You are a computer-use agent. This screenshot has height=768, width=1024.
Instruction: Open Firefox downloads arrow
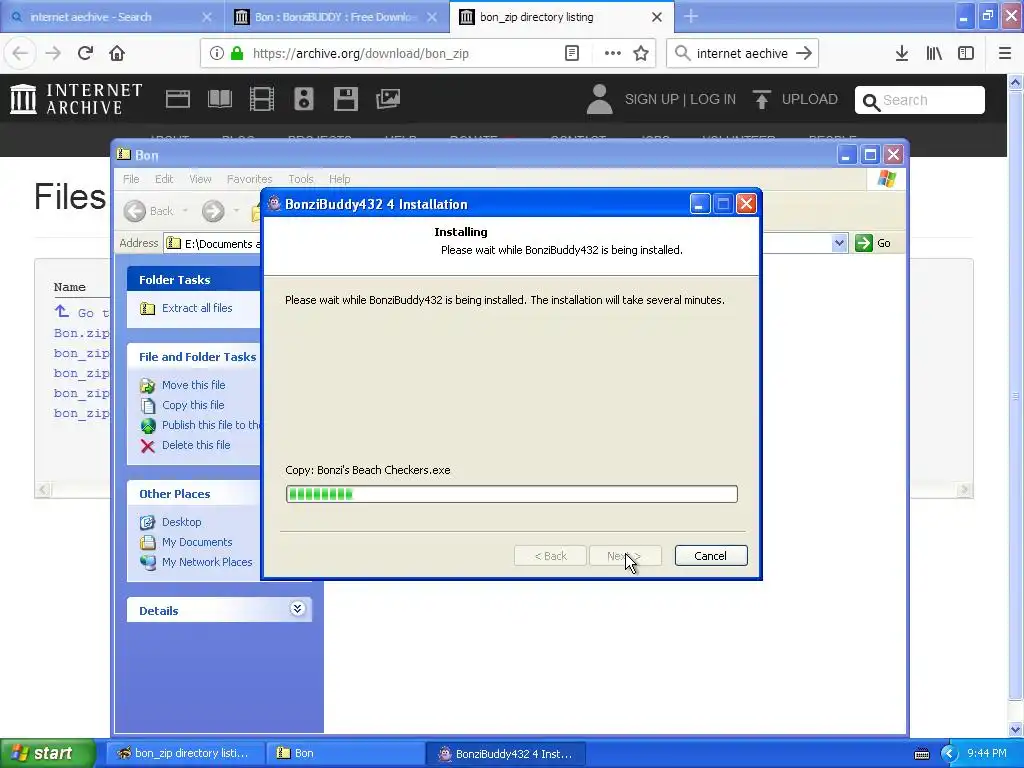click(x=902, y=54)
